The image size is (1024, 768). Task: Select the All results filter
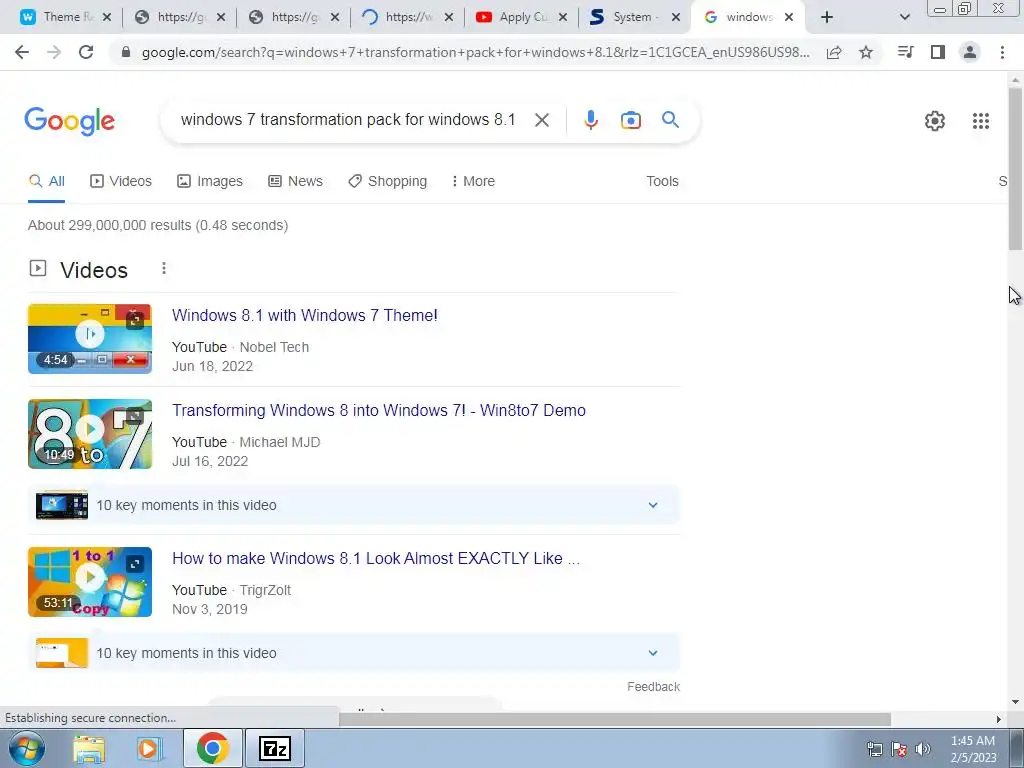(46, 181)
